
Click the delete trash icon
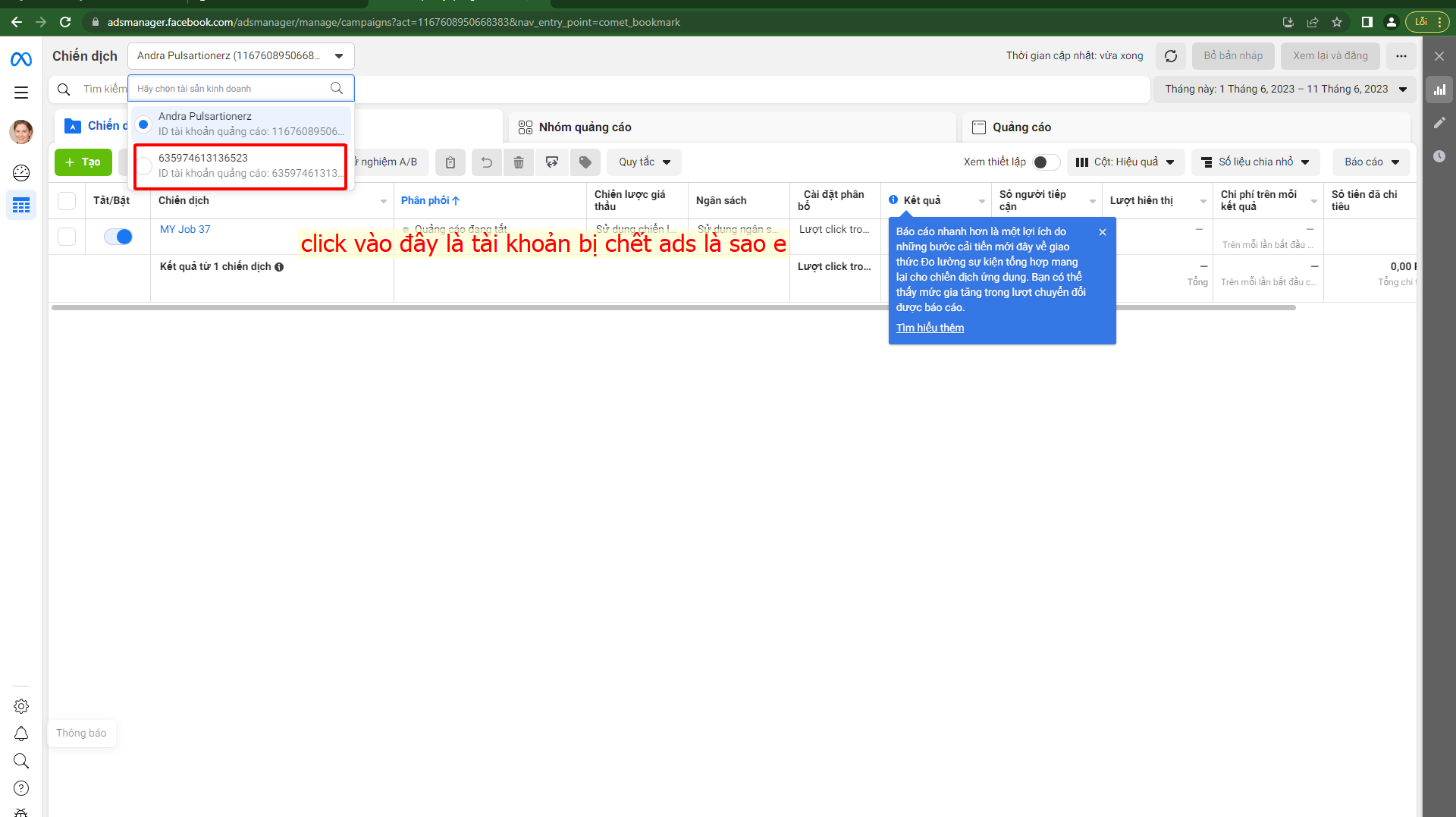pos(519,162)
